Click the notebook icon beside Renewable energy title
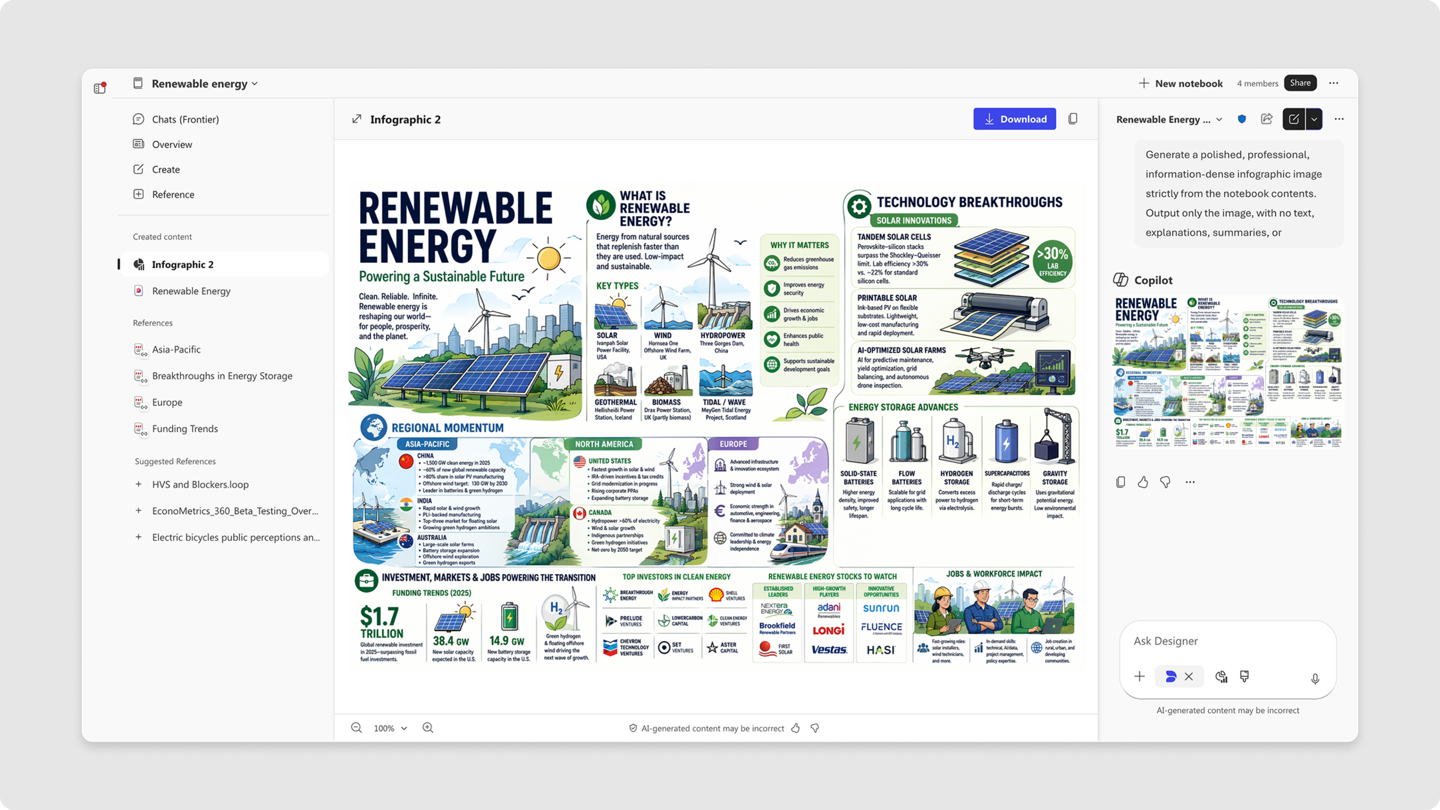Screen dimensions: 1440x810 coord(138,84)
